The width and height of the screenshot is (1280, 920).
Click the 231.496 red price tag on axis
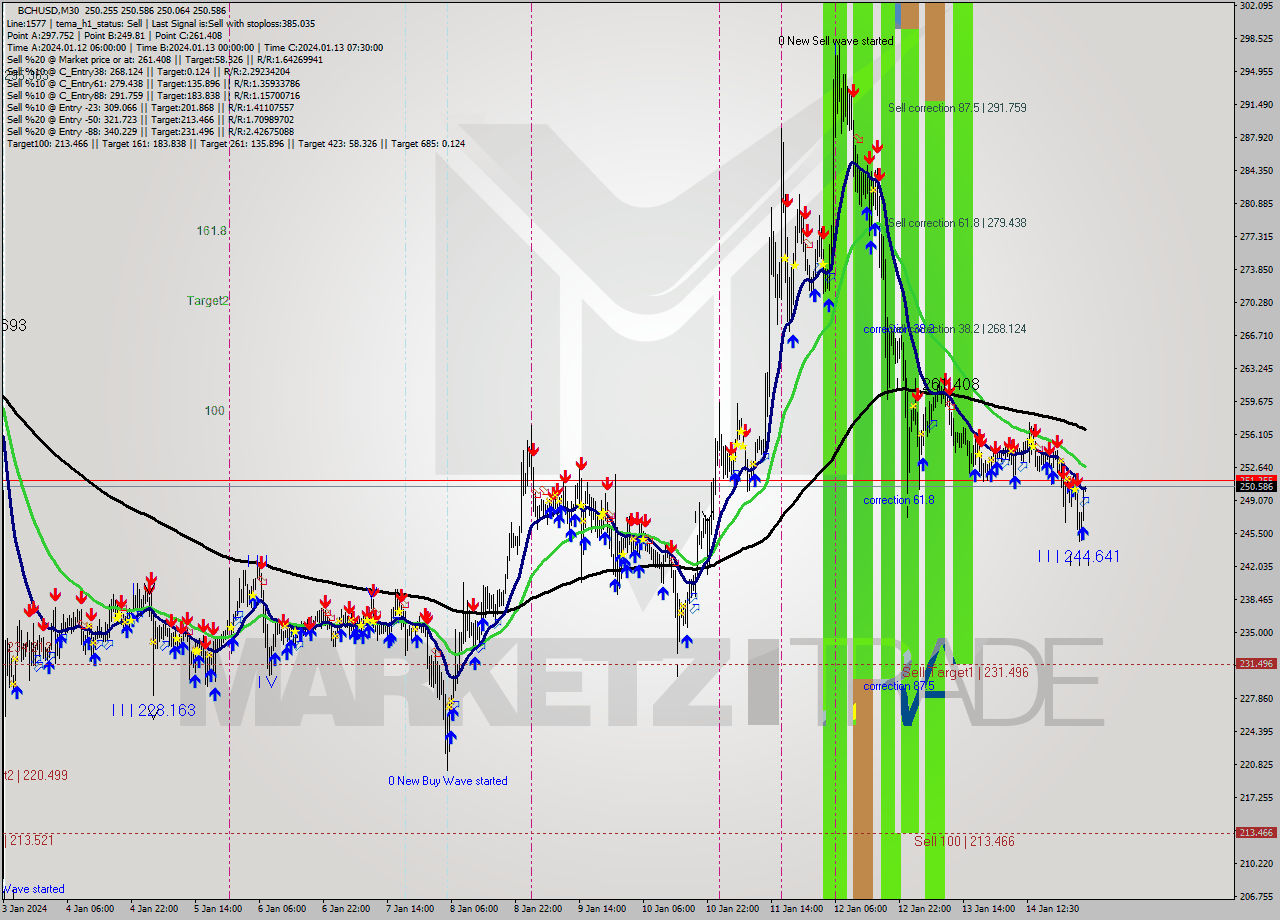1256,663
